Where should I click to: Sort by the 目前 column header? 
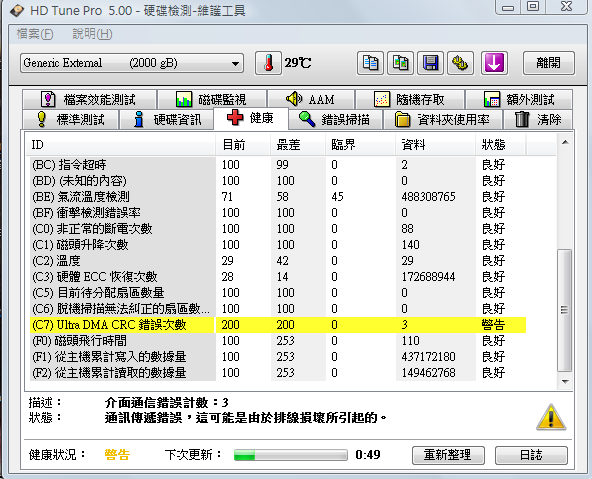click(243, 145)
